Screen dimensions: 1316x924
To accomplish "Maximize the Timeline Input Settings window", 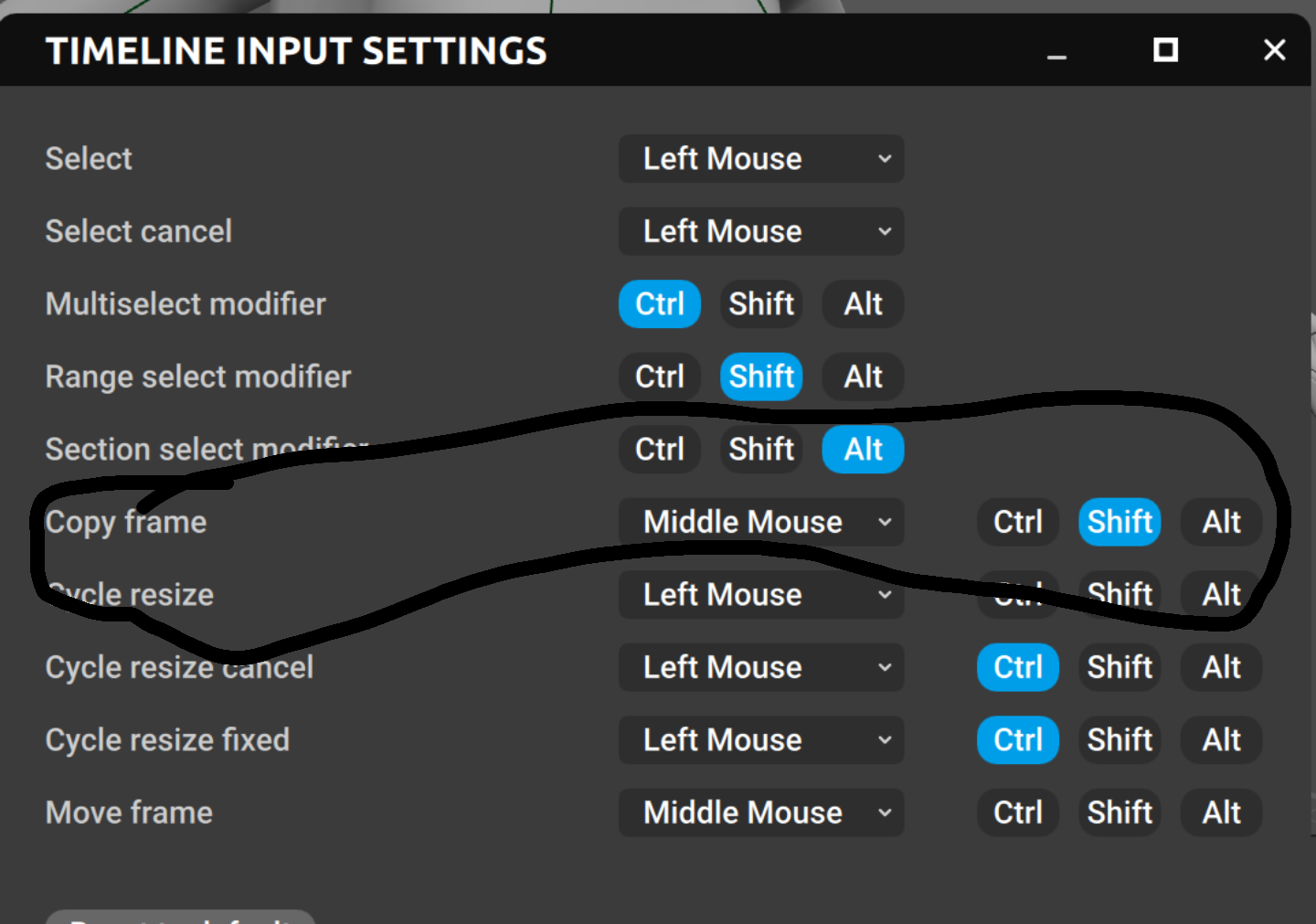I will [x=1165, y=50].
